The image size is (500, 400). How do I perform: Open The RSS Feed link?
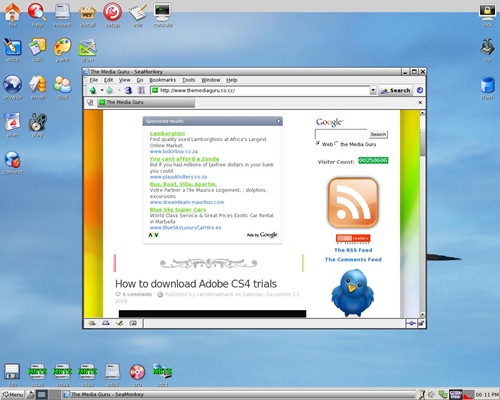pos(353,250)
